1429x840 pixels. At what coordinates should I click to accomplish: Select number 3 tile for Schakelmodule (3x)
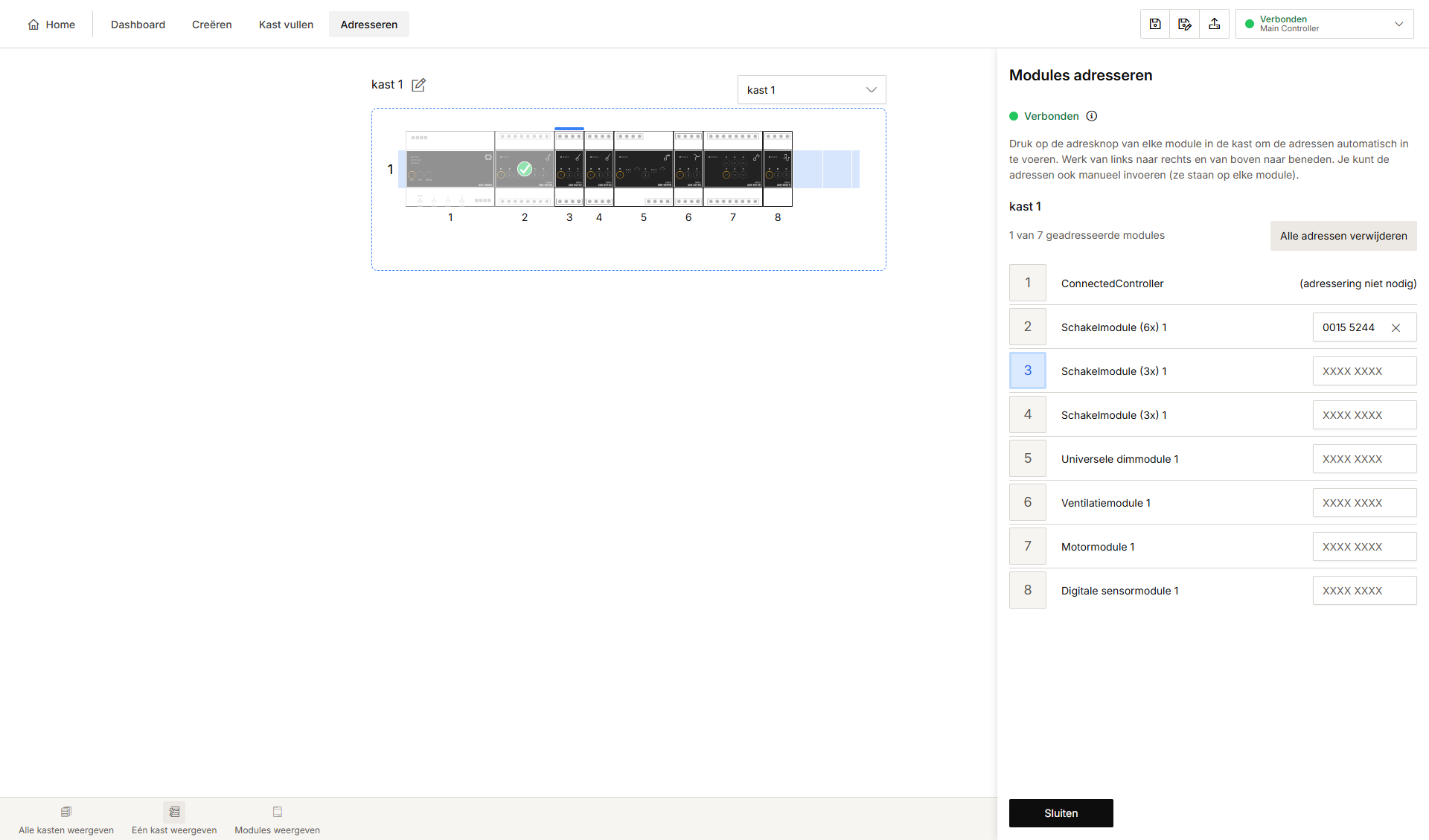pos(1028,371)
